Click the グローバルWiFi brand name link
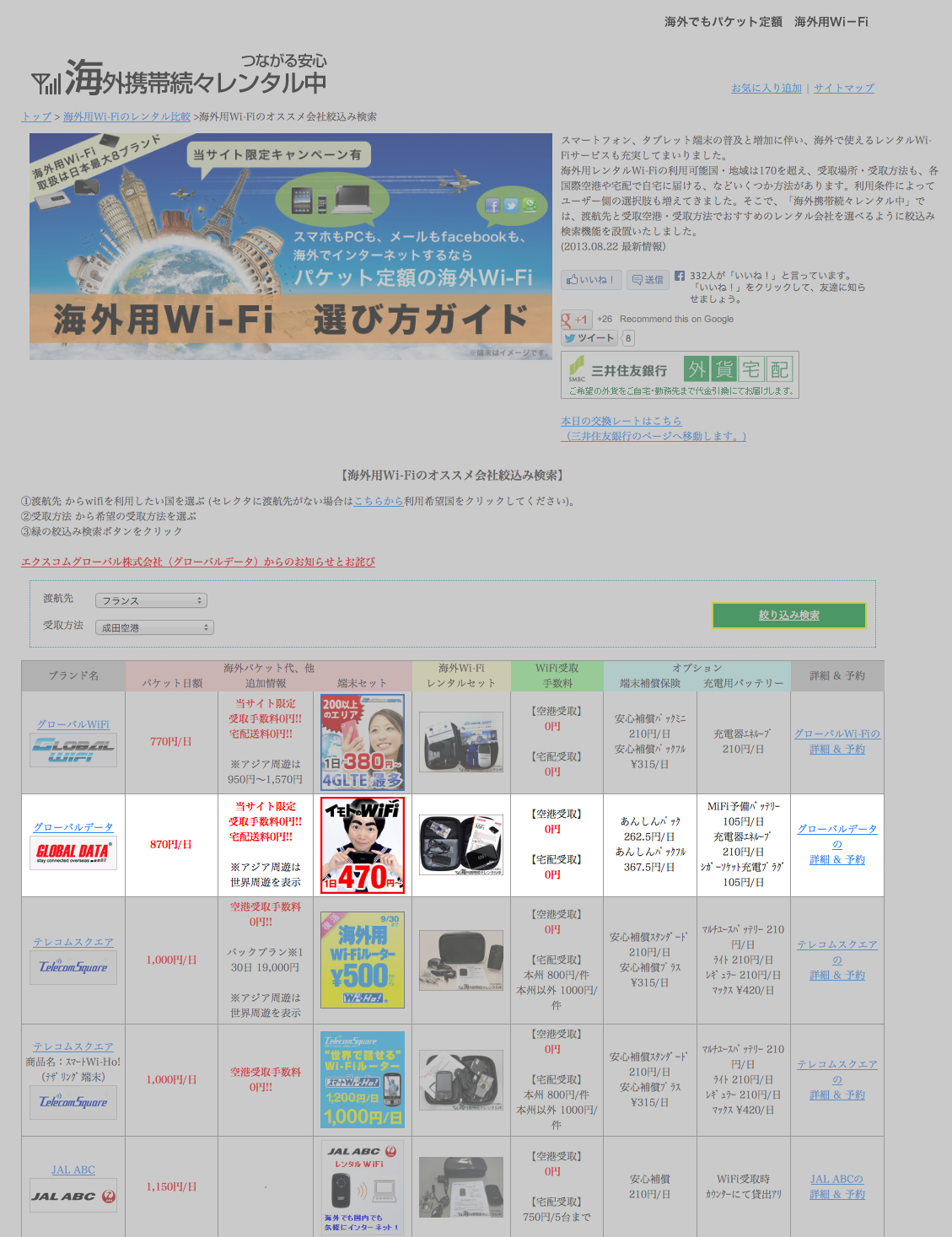 [73, 724]
